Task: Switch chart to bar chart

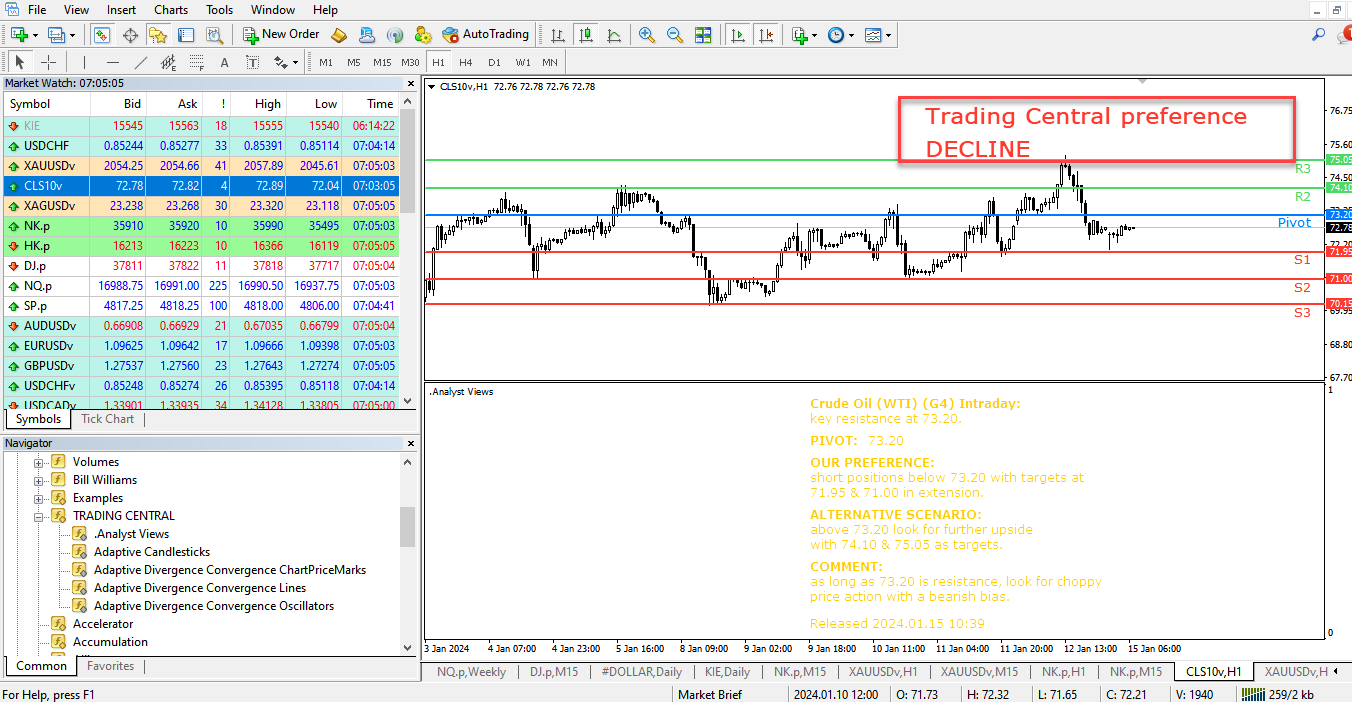Action: coord(560,35)
